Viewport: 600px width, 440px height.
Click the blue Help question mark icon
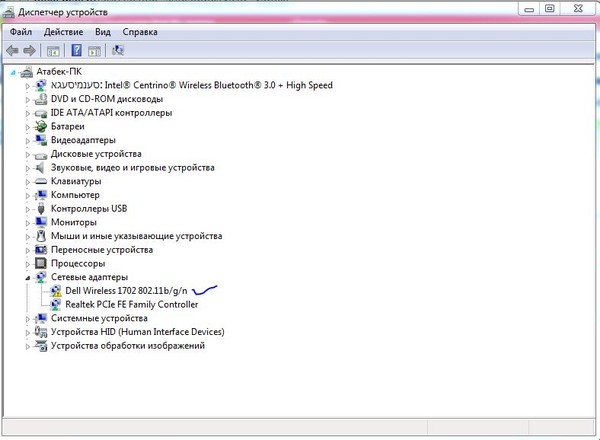point(77,50)
